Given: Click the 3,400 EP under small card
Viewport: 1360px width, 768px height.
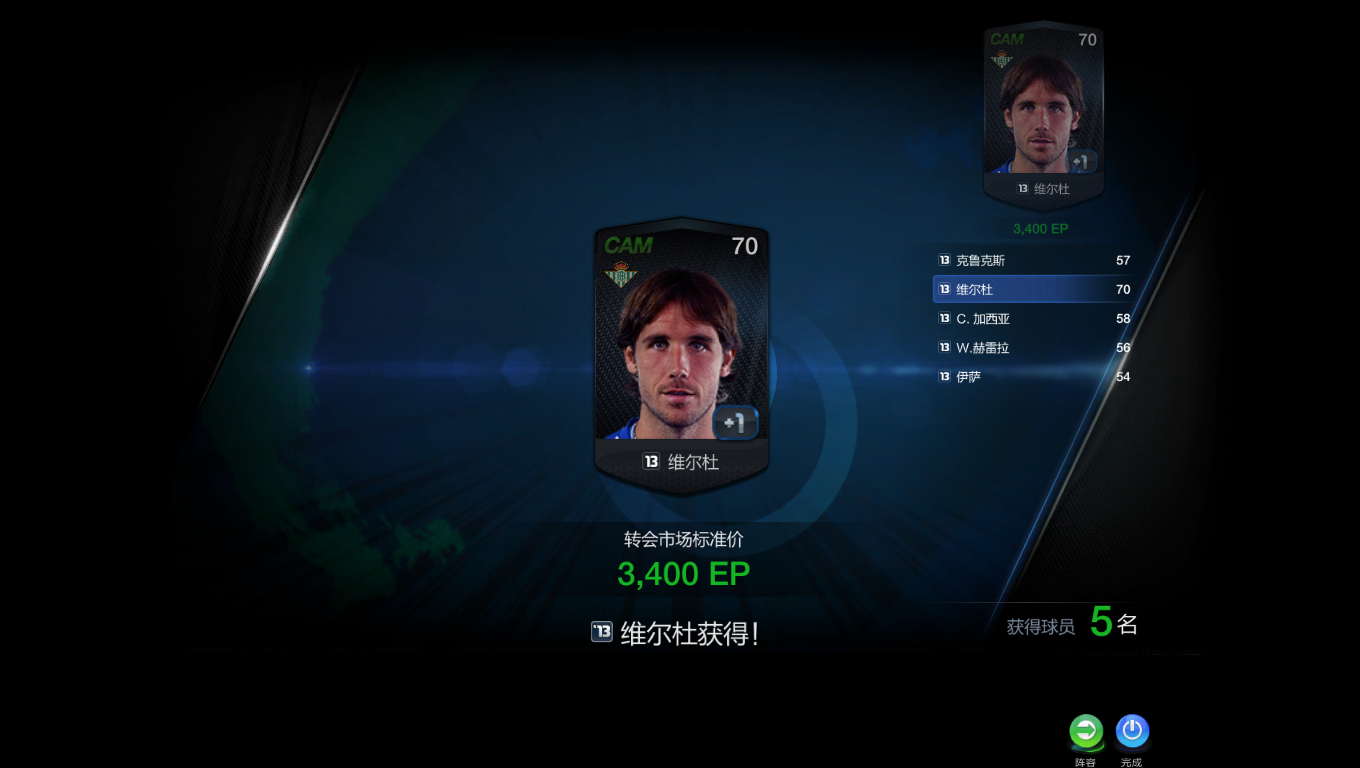Looking at the screenshot, I should point(1041,228).
